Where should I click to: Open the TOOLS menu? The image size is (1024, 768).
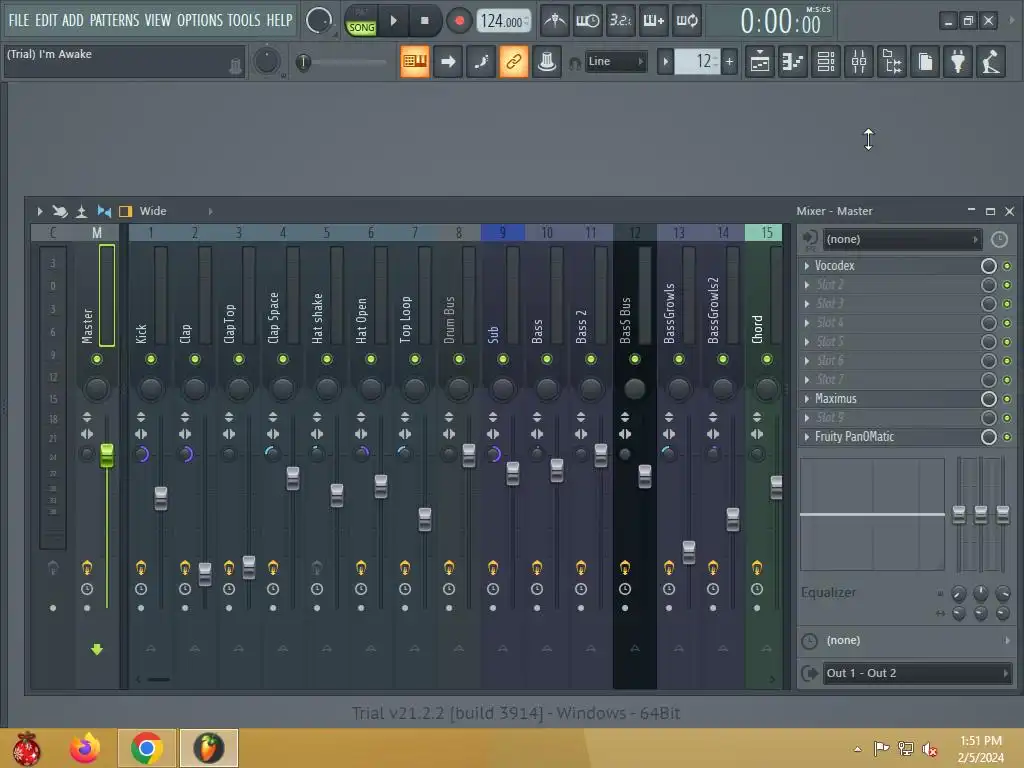(x=244, y=20)
